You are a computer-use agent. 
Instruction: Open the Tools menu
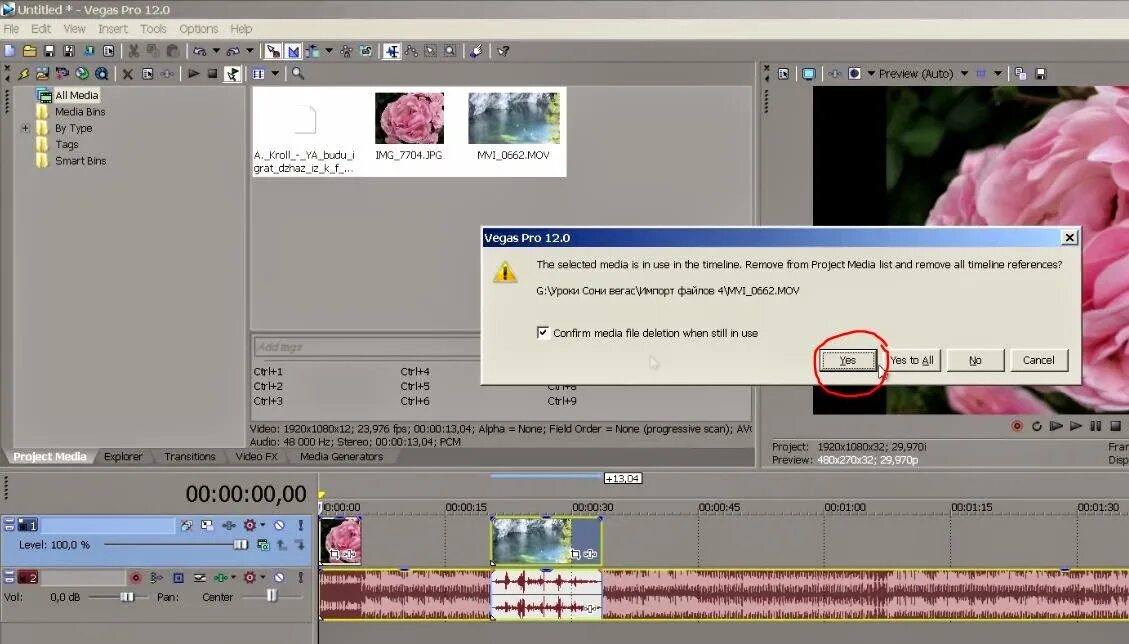tap(153, 29)
